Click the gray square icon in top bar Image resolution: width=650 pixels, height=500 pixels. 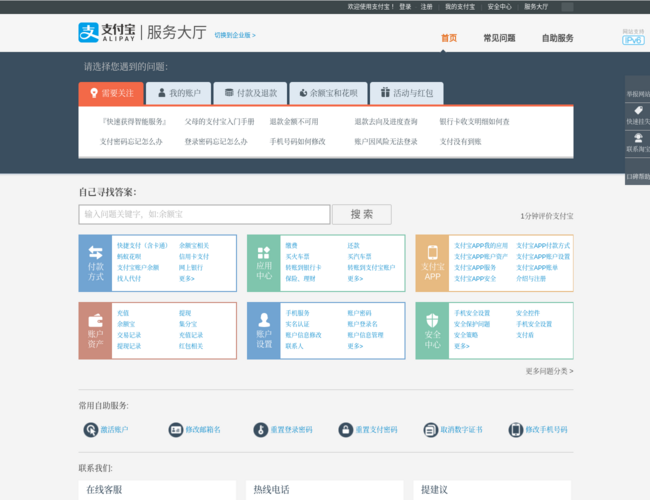click(567, 7)
